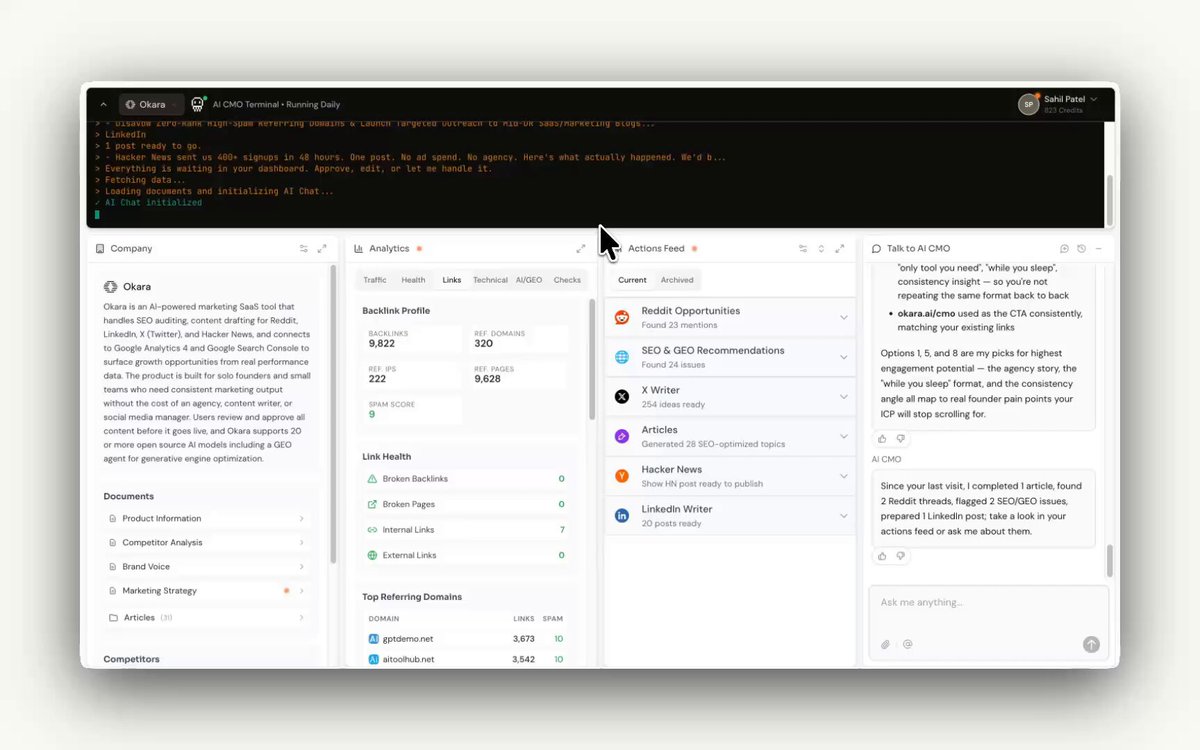
Task: Expand the Articles action row chevron
Action: (843, 436)
